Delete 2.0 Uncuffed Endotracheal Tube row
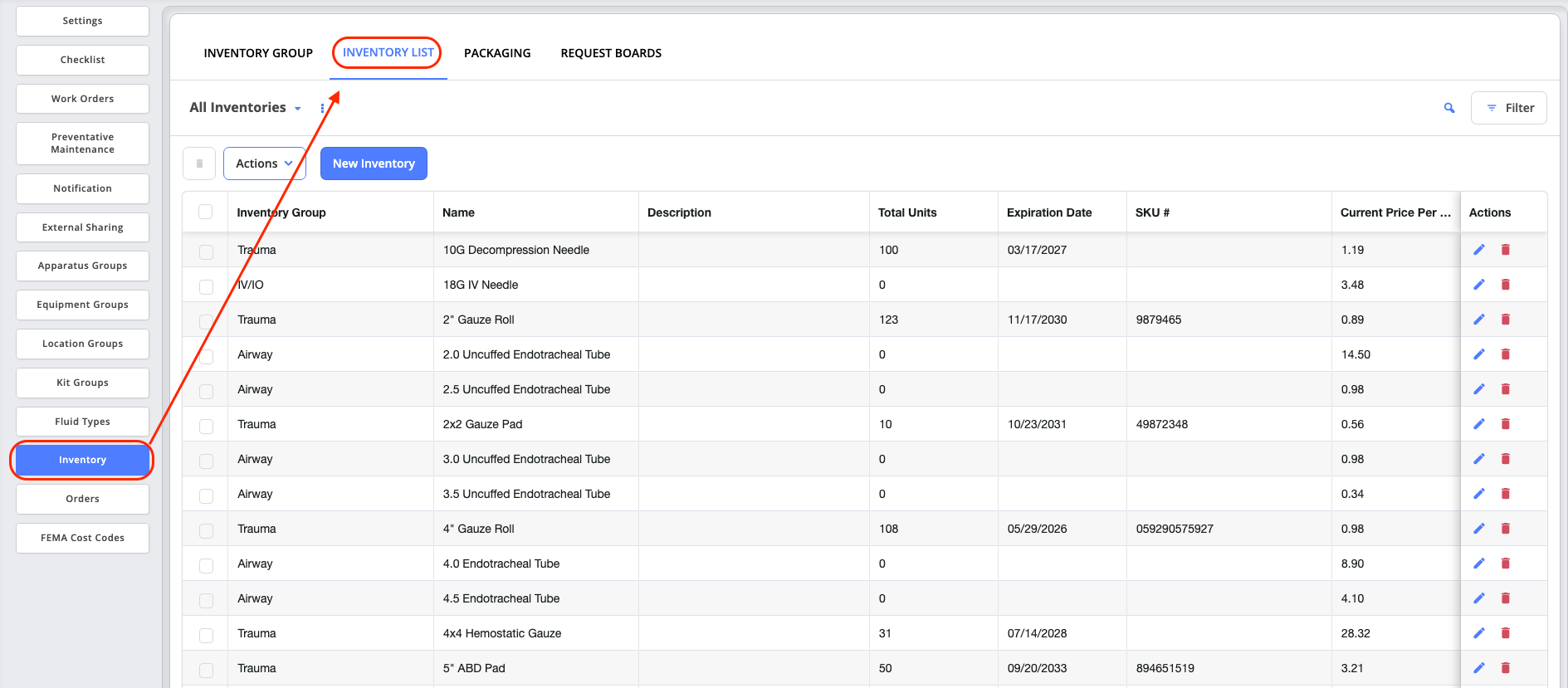Image resolution: width=1568 pixels, height=688 pixels. 1506,354
